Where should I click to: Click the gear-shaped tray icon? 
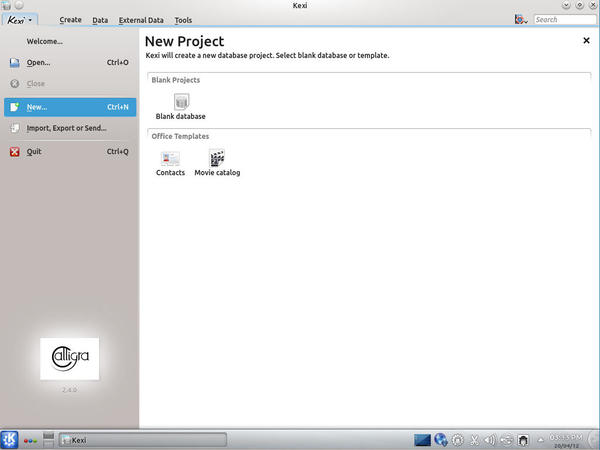458,440
